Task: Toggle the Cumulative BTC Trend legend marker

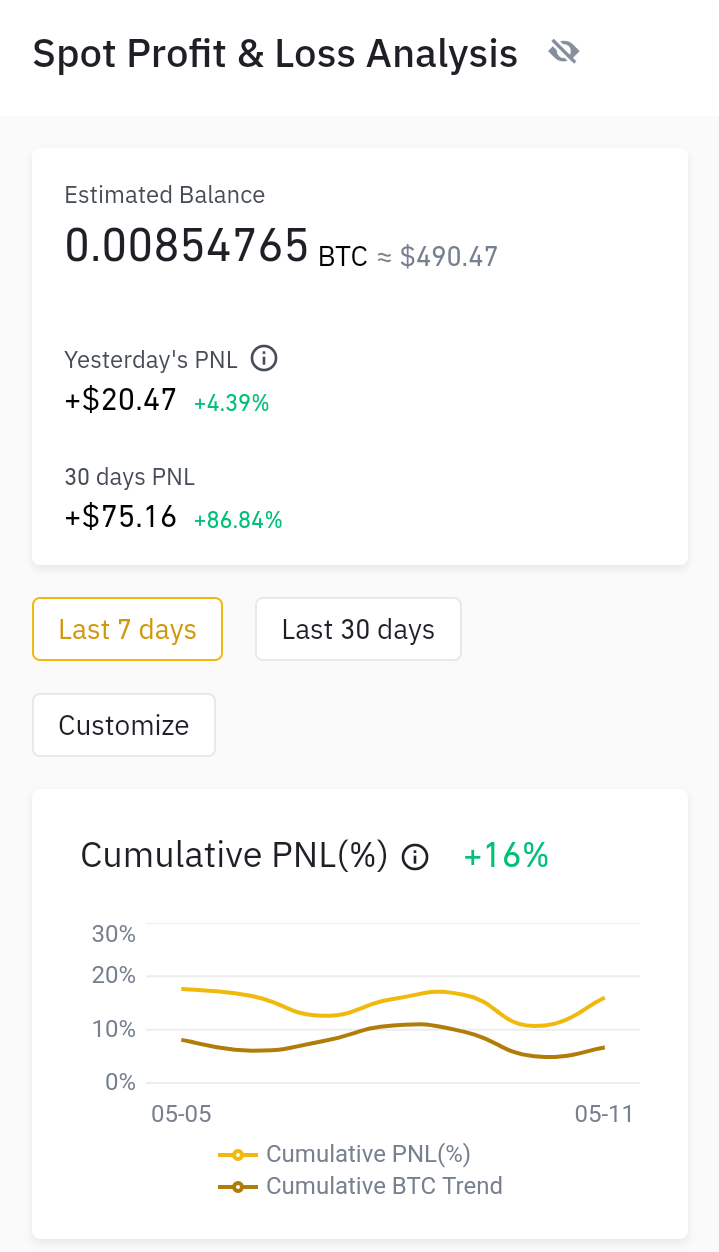Action: click(238, 1187)
